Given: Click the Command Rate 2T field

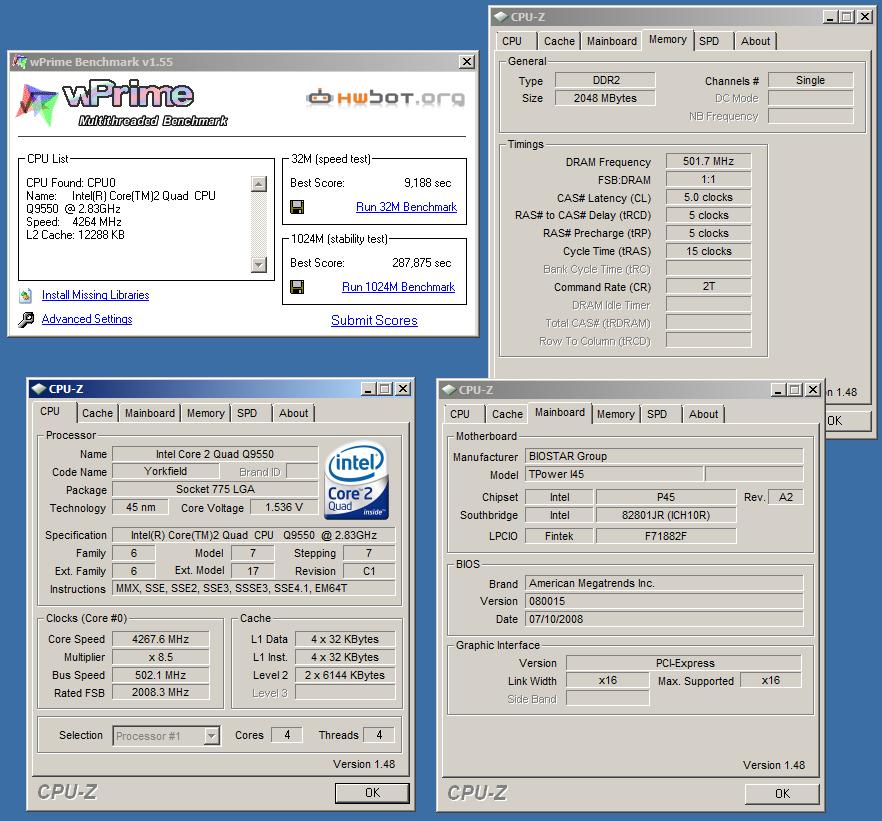Looking at the screenshot, I should coord(709,287).
